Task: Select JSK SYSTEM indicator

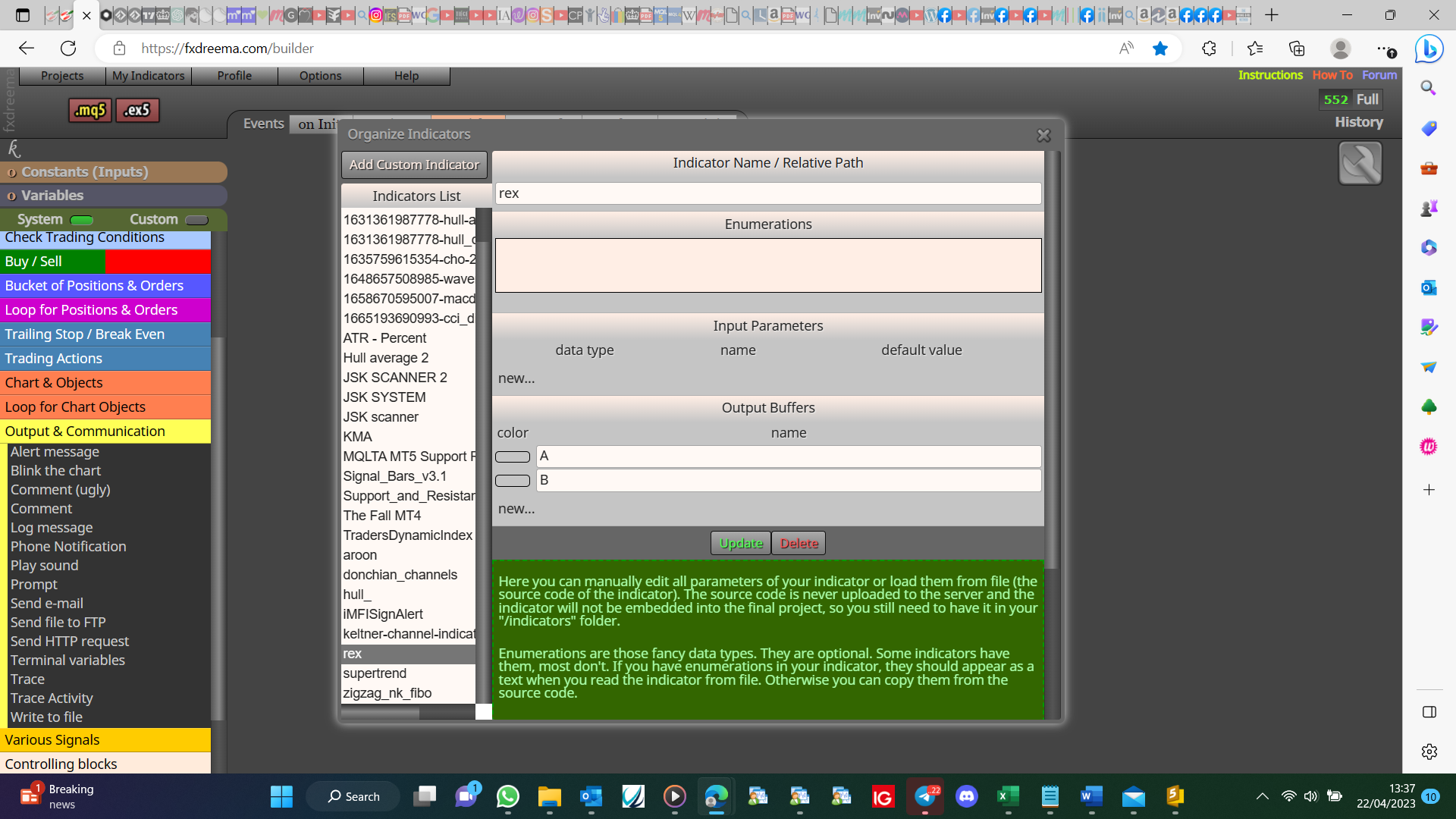Action: [408, 397]
